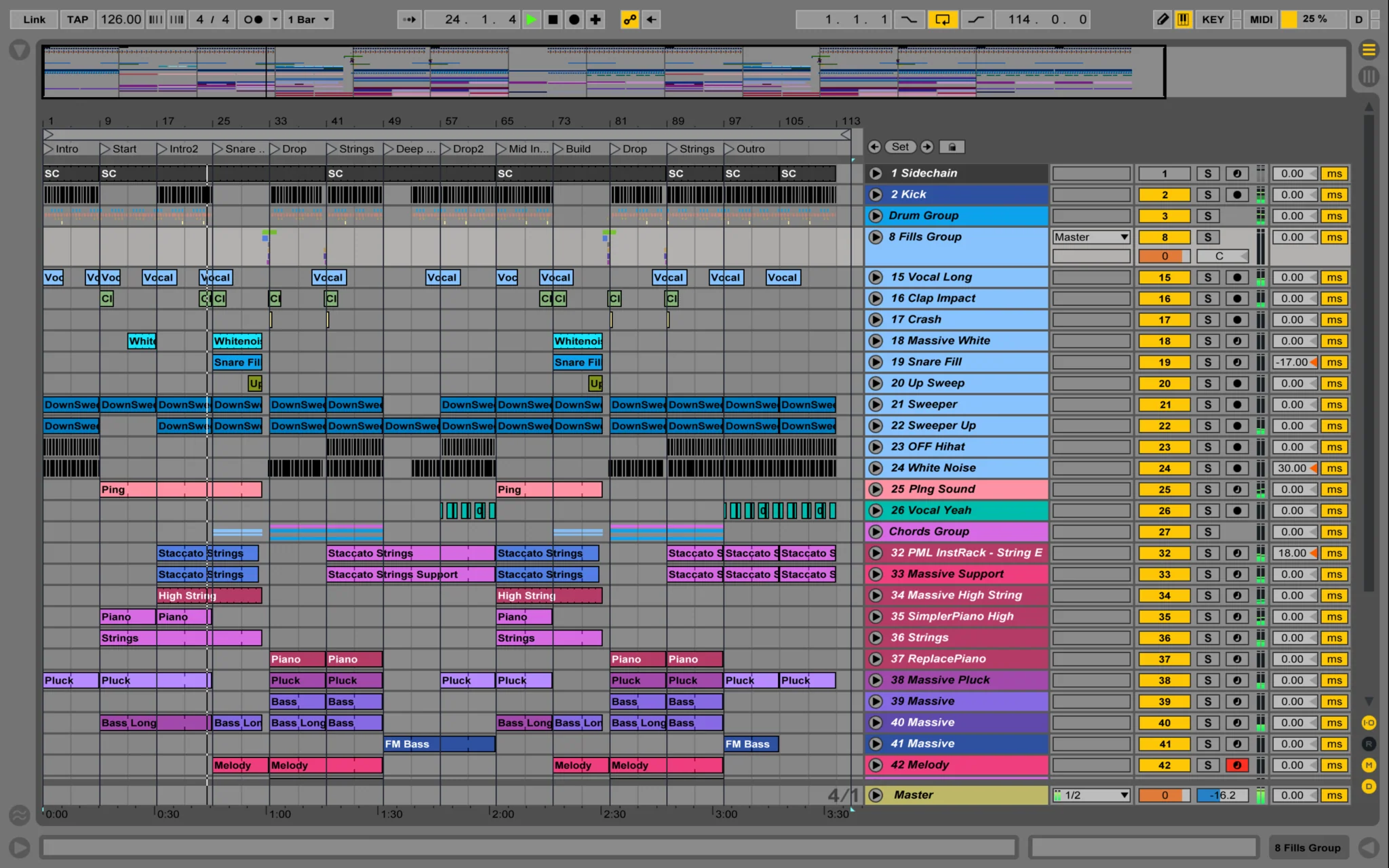Click the 19 Snare Fill delay value -17.00

1294,362
